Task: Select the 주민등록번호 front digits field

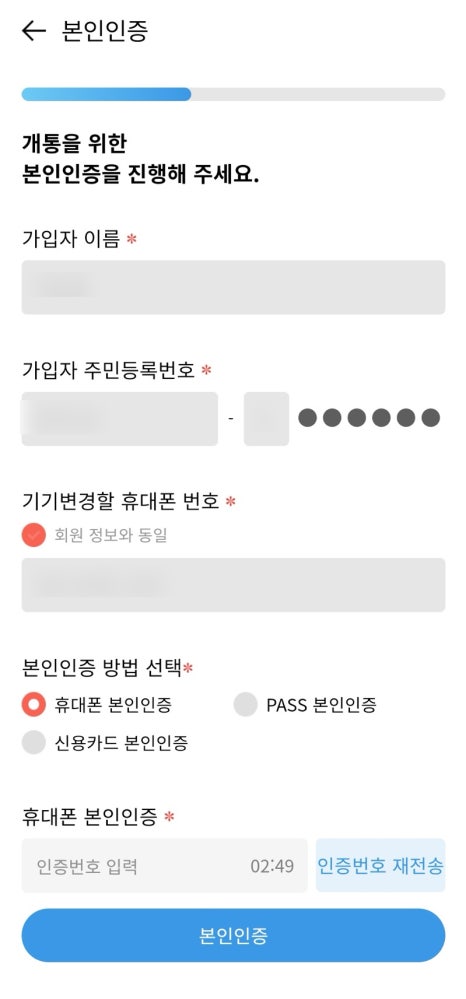Action: [x=120, y=419]
